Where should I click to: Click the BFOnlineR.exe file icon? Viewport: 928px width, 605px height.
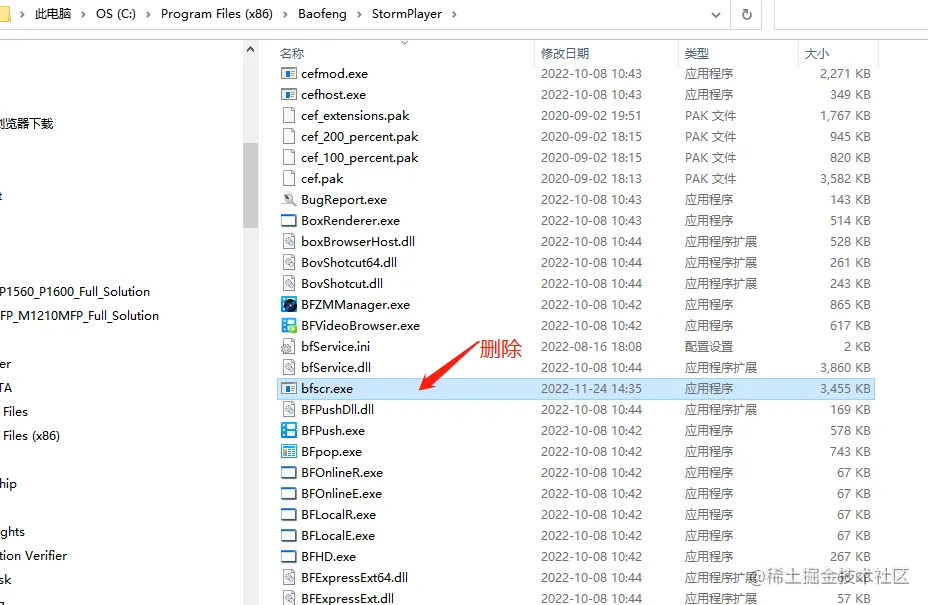289,472
